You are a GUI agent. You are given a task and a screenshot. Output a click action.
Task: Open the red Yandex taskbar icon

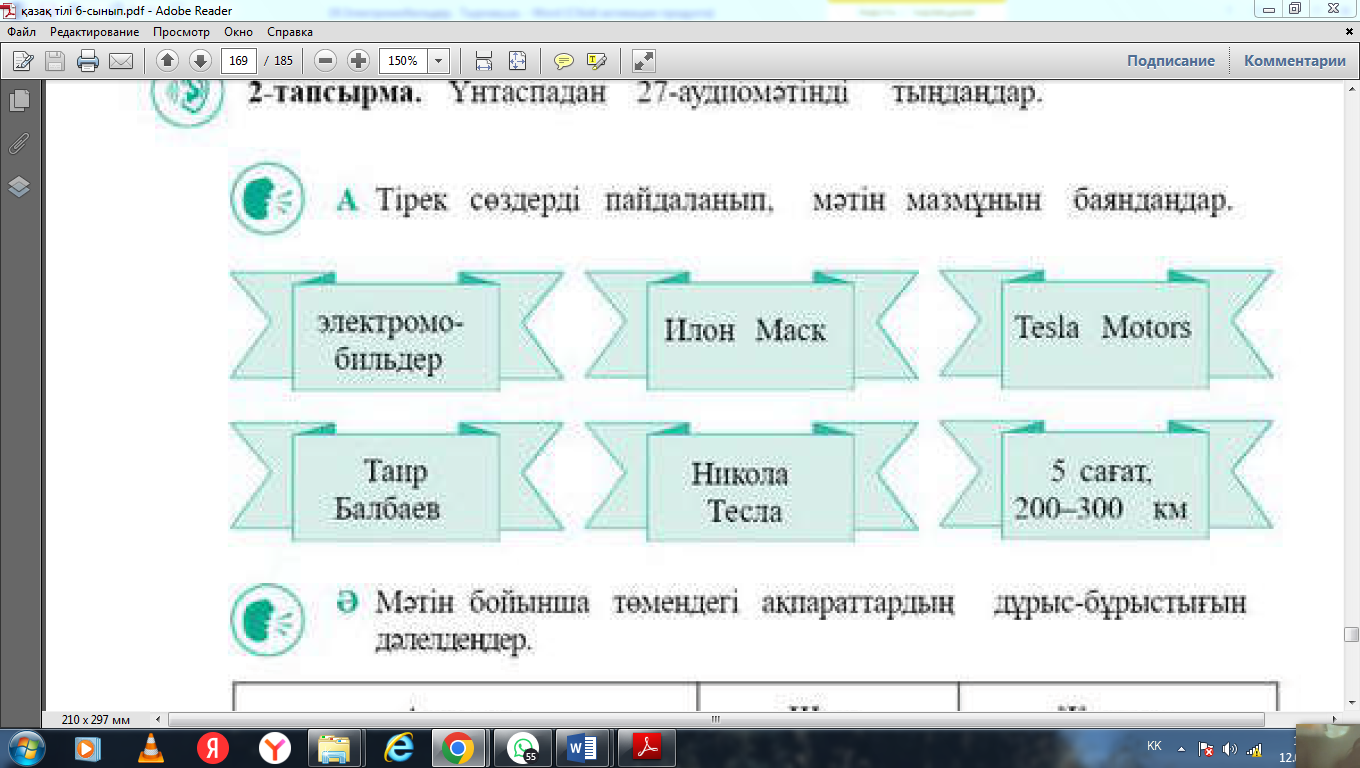(x=212, y=747)
